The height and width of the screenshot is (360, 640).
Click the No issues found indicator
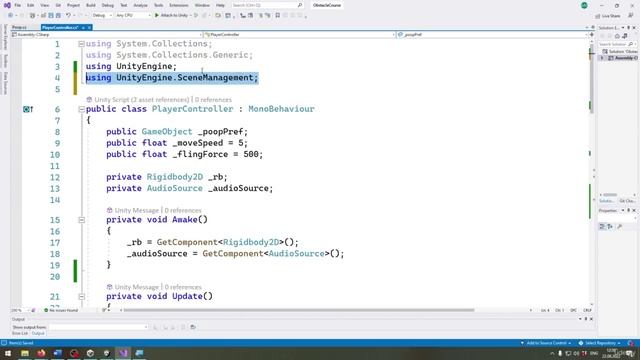point(61,311)
